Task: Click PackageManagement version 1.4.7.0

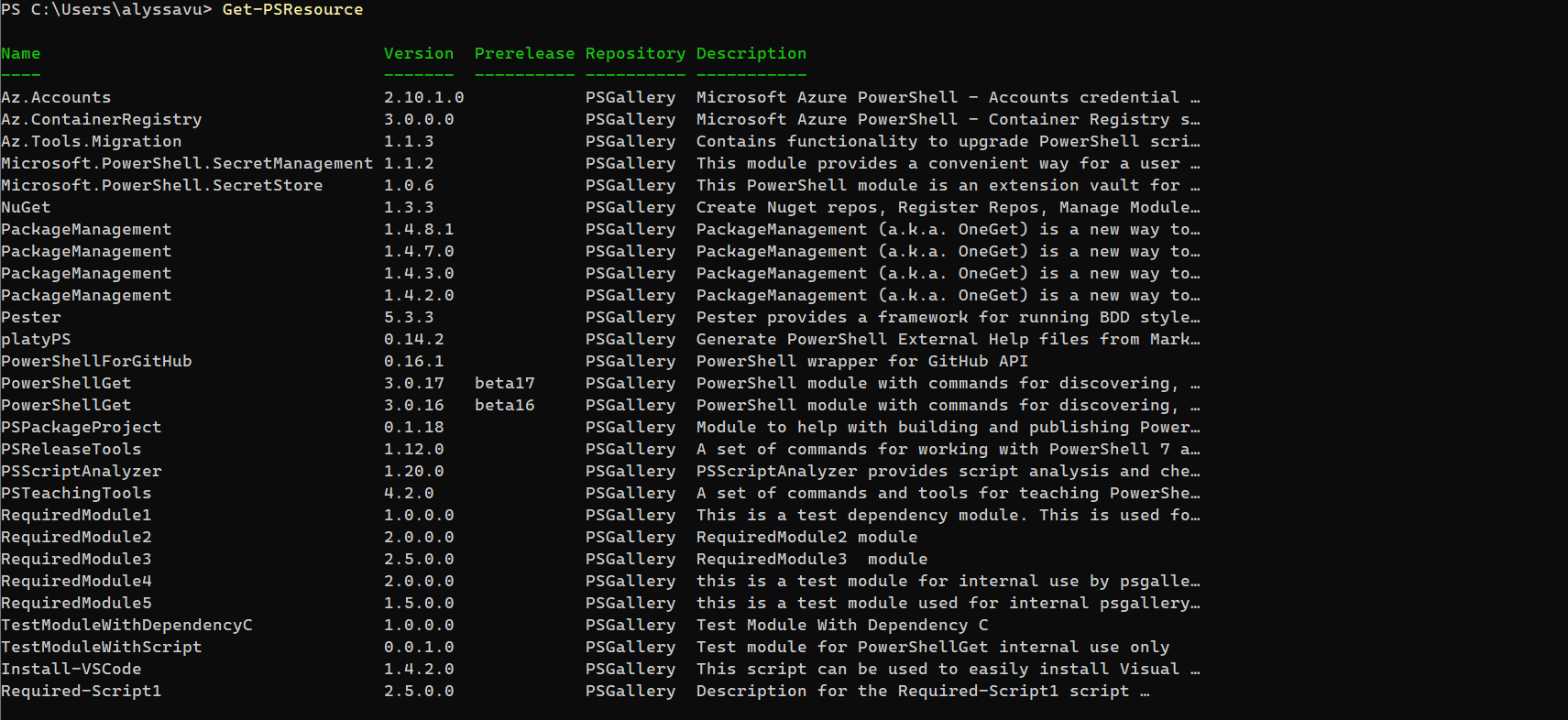Action: coord(419,251)
